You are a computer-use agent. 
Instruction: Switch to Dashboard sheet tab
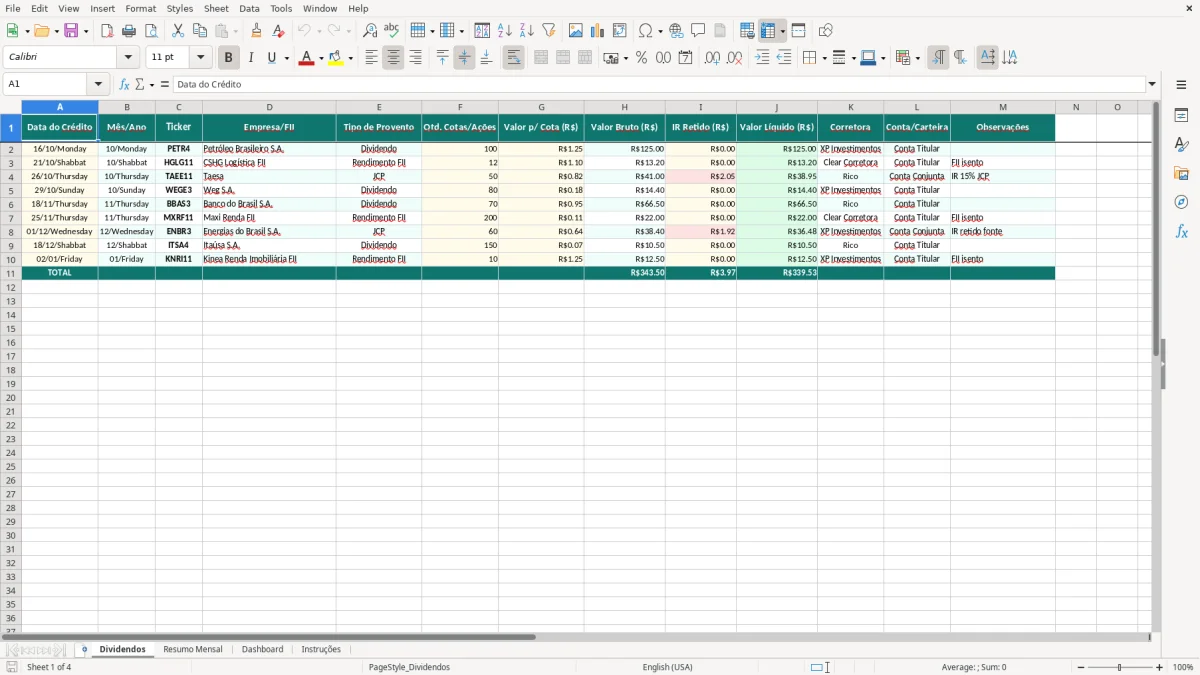262,649
